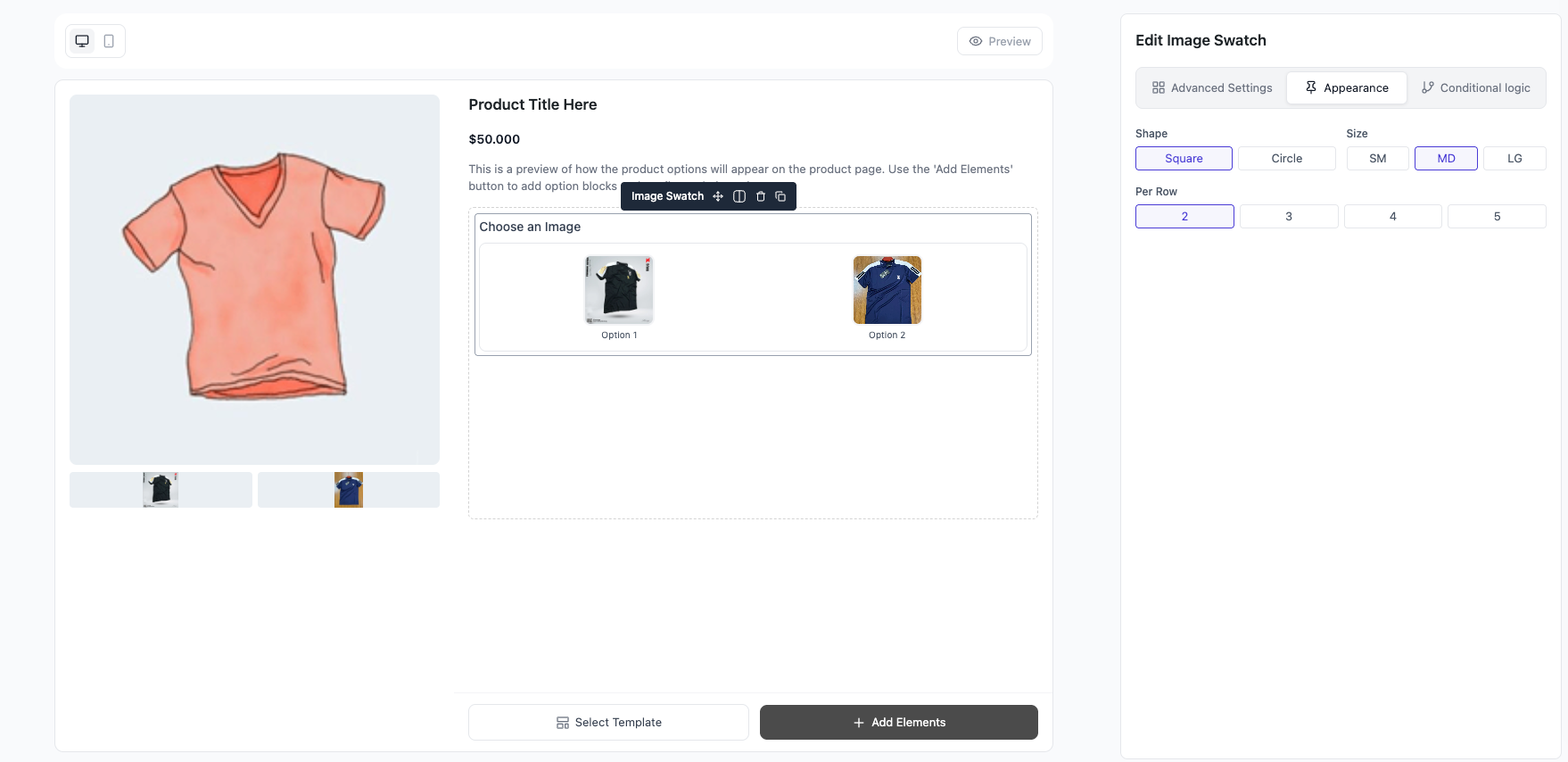Image resolution: width=1568 pixels, height=762 pixels.
Task: Open the Advanced Settings tab
Action: (1212, 87)
